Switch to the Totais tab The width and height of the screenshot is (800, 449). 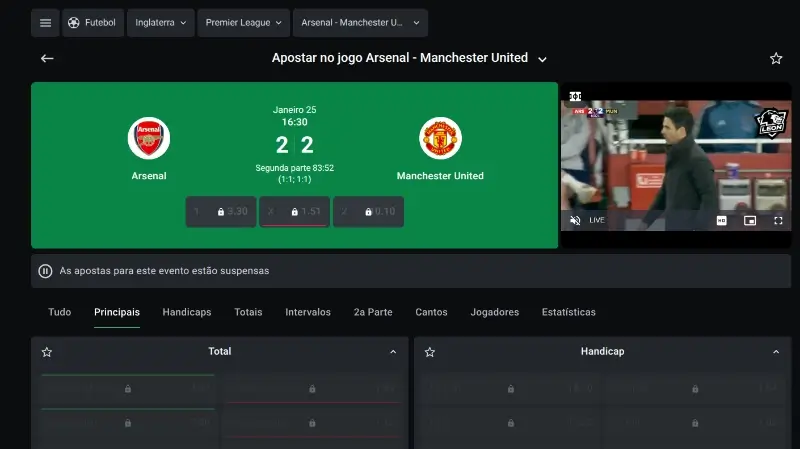[x=248, y=312]
